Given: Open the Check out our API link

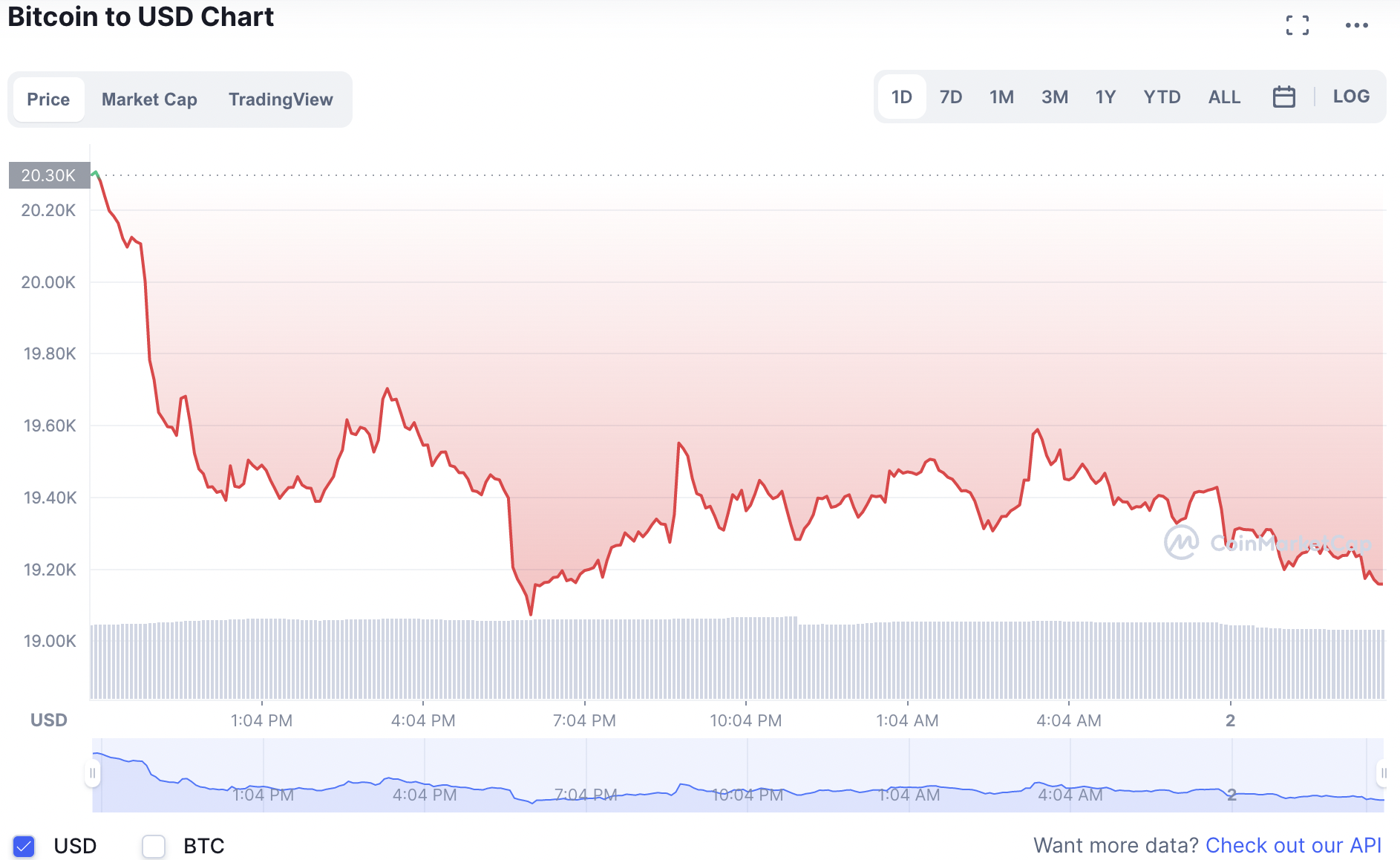Looking at the screenshot, I should 1293,845.
